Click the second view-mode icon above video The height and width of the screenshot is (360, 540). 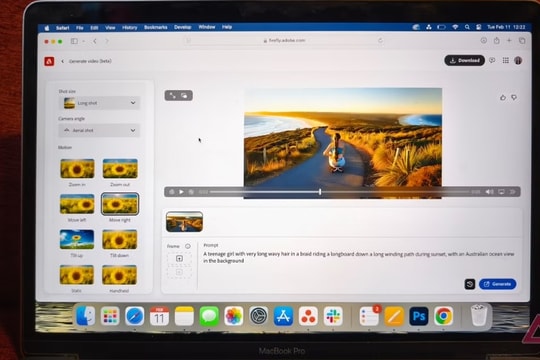[x=185, y=95]
